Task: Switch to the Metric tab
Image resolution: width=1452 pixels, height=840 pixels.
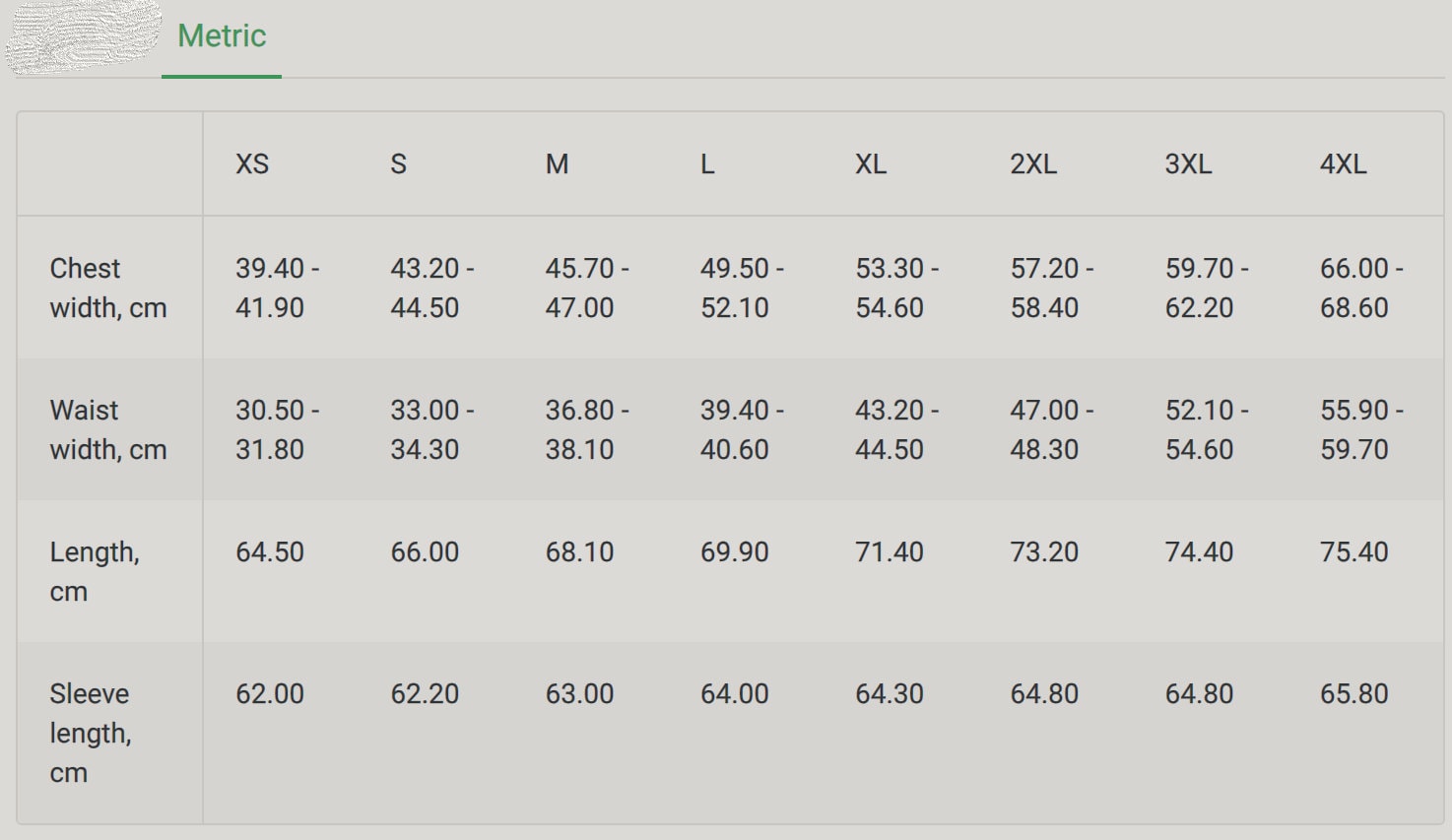Action: [222, 36]
